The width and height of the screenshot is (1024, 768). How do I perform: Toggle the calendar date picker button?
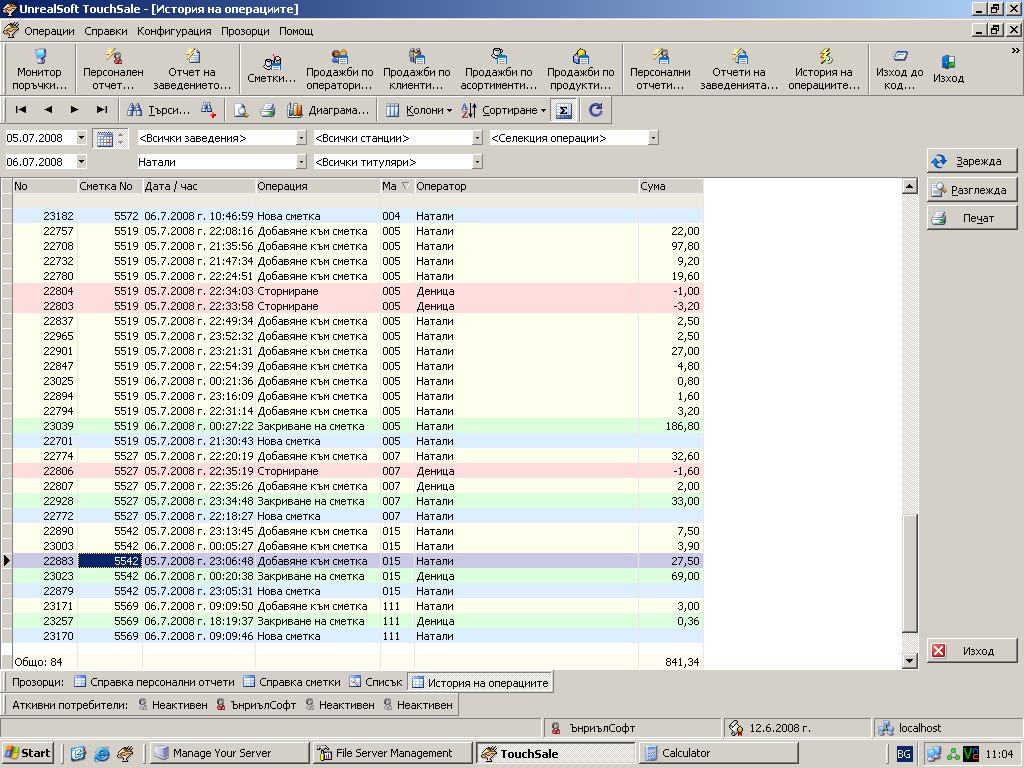[x=104, y=138]
